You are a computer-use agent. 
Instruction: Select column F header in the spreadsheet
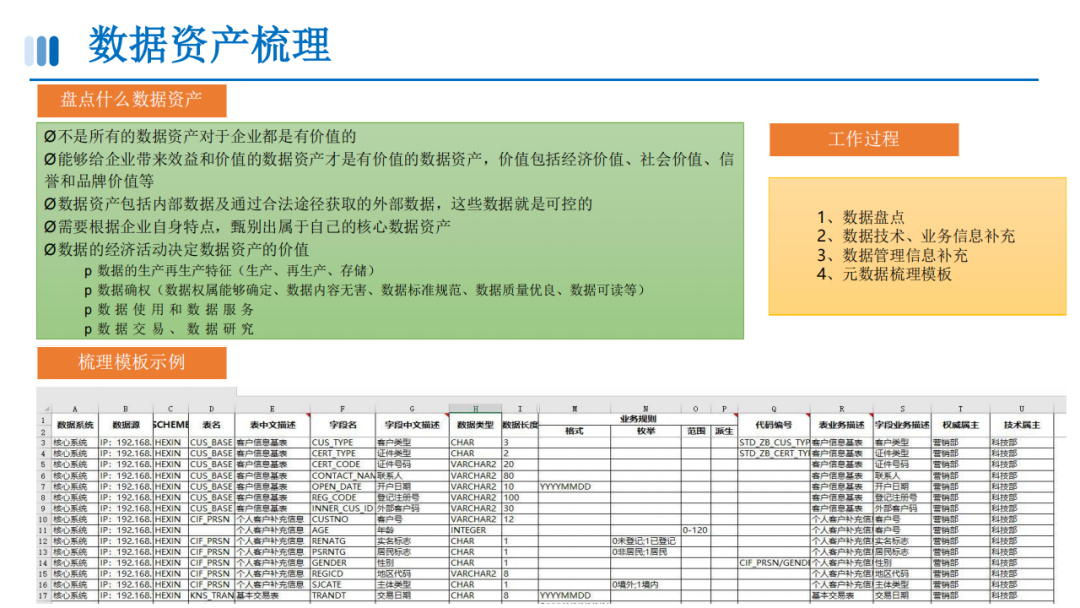[x=342, y=408]
